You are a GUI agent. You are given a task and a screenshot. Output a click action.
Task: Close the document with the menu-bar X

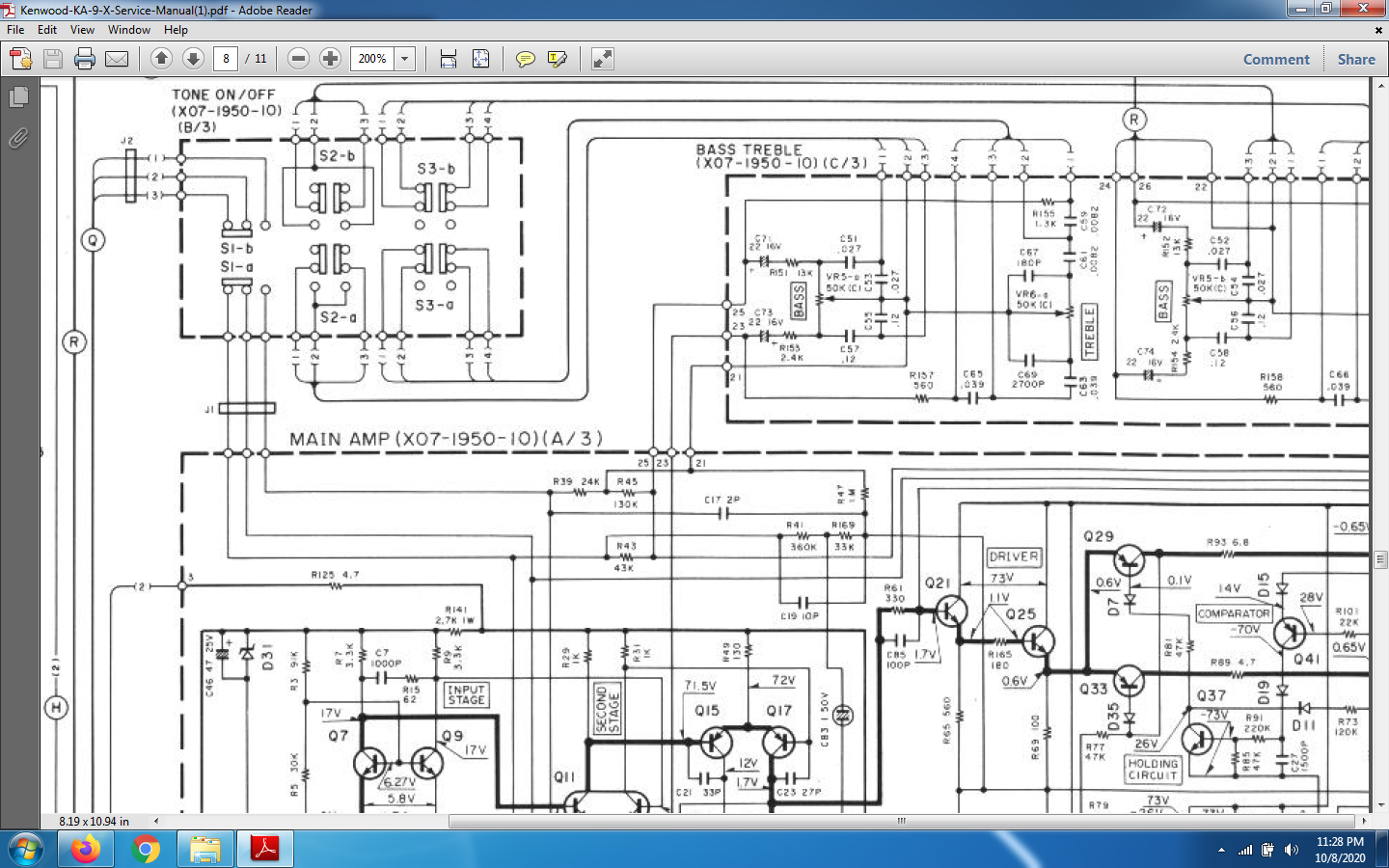1378,30
